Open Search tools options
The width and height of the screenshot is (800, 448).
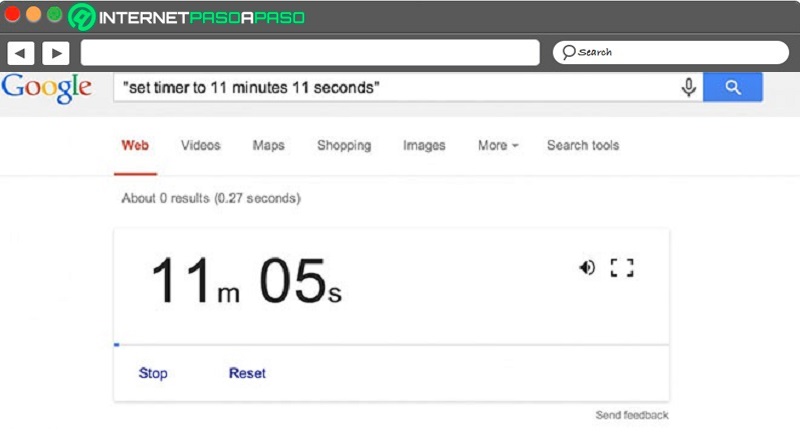[583, 145]
